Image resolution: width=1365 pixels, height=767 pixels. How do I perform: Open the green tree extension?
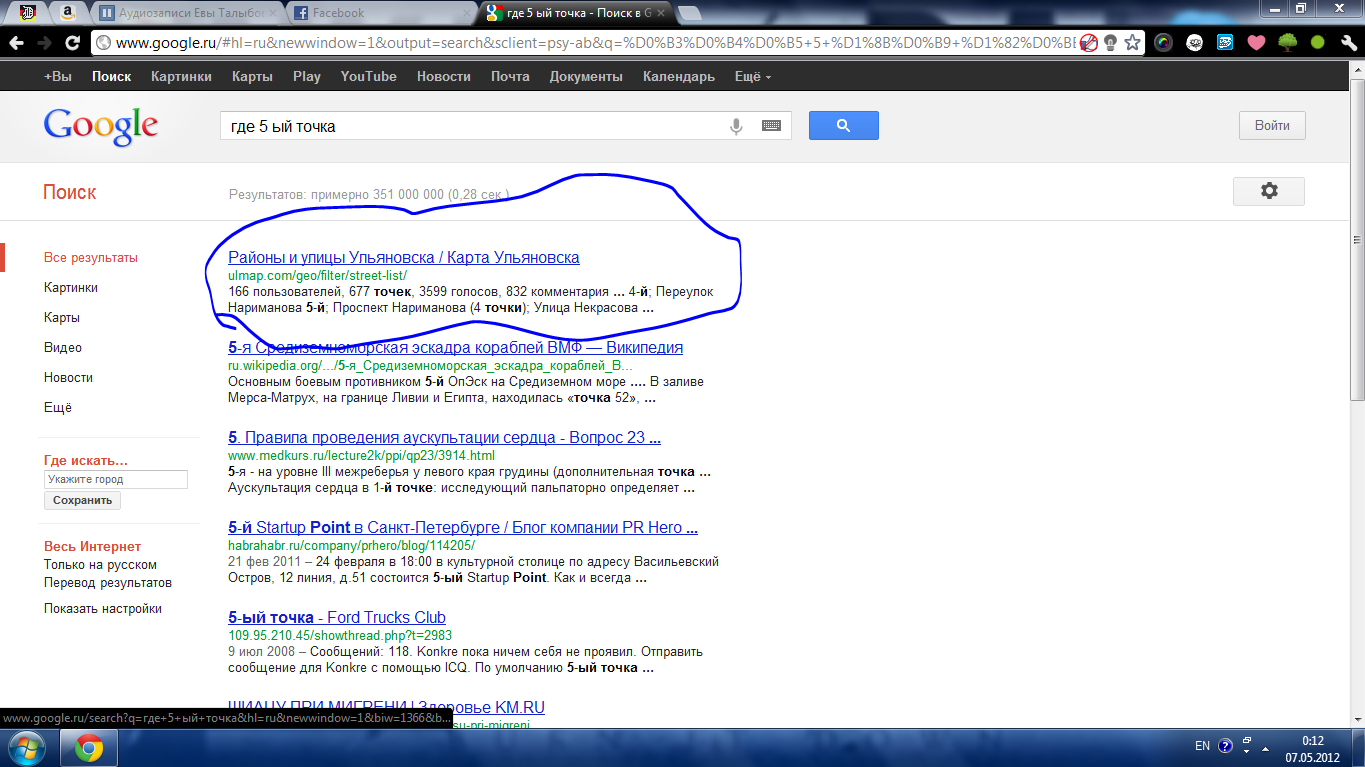pyautogui.click(x=1287, y=43)
